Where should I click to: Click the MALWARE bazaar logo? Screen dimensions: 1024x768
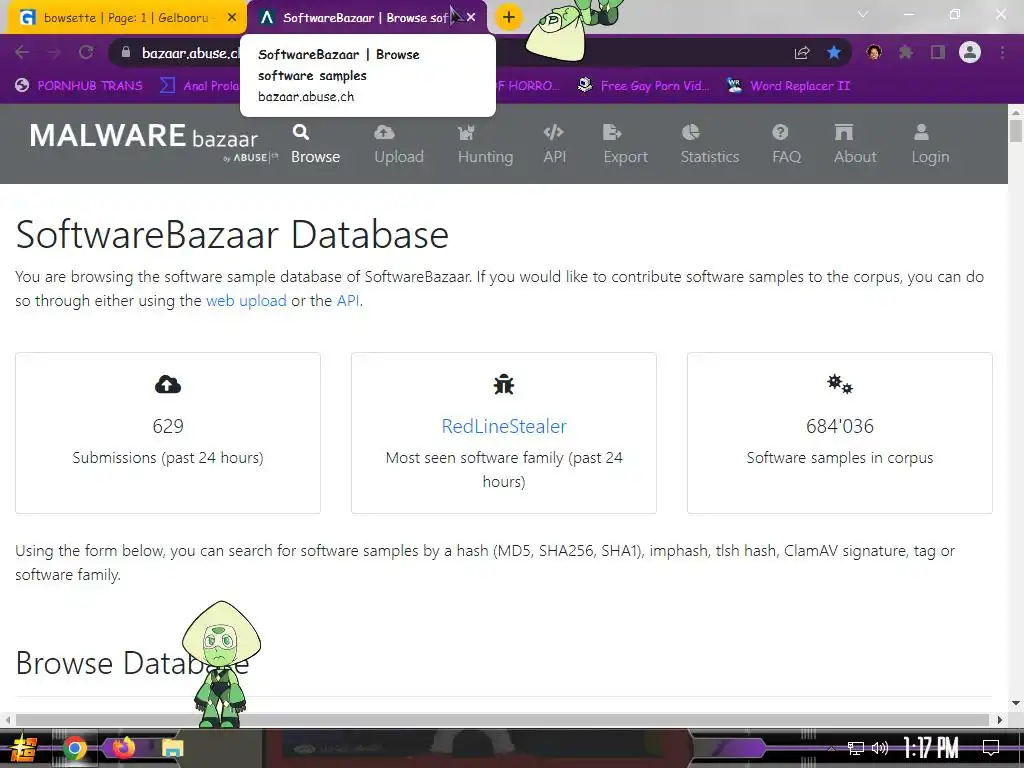tap(153, 140)
